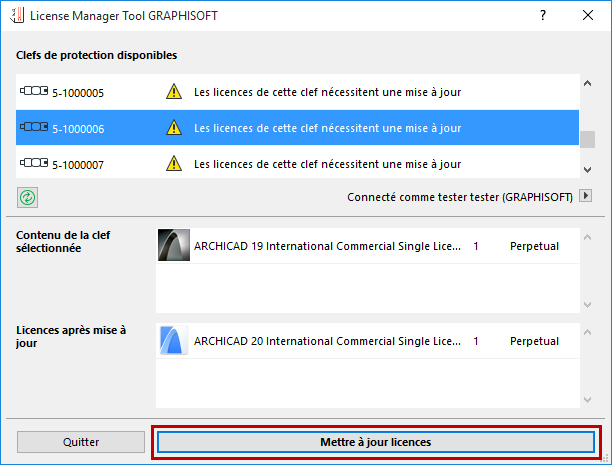Click Connecté comme tester tester text
This screenshot has width=612, height=465.
(460, 197)
